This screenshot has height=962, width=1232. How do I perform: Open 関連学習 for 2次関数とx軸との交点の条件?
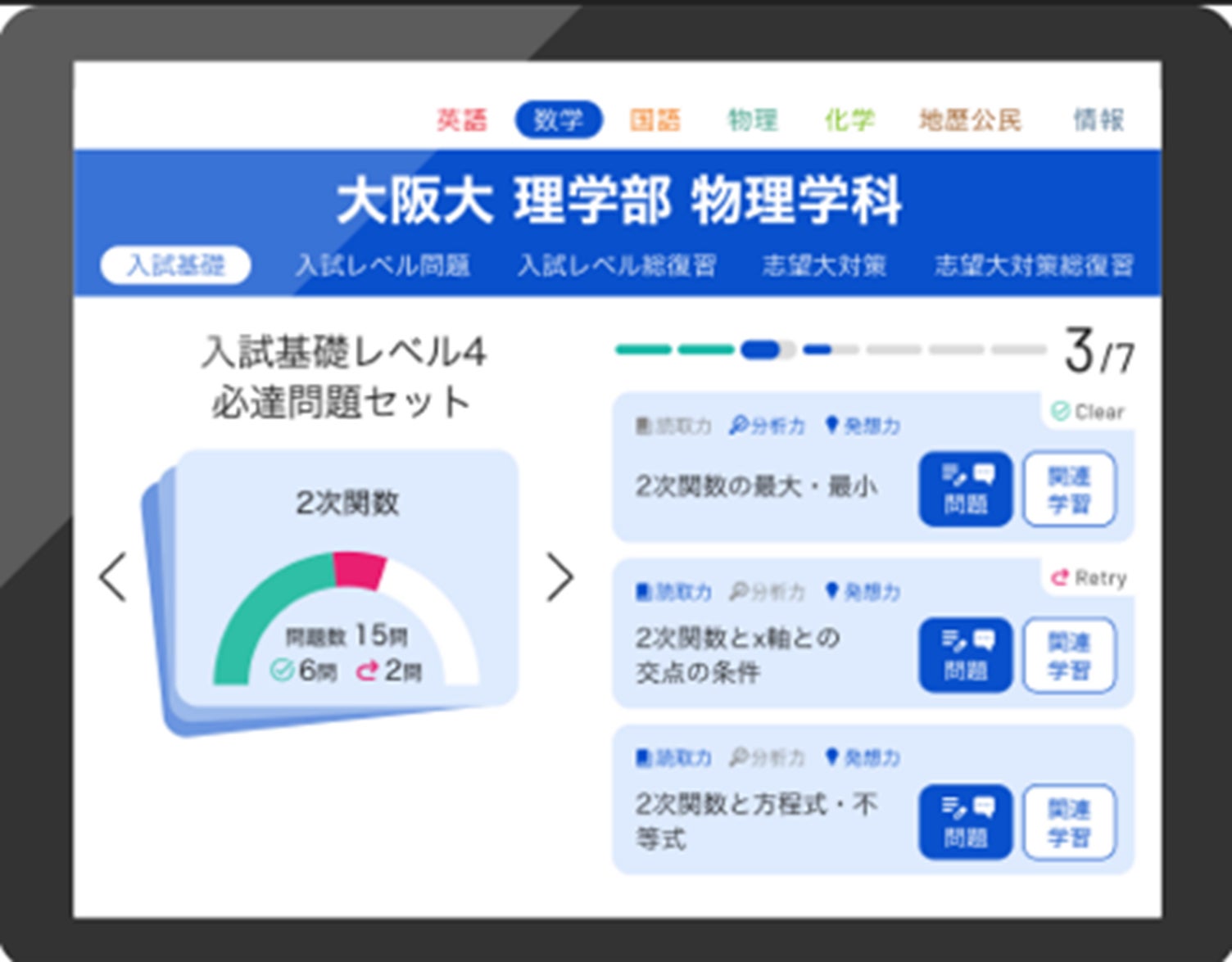tap(1069, 655)
